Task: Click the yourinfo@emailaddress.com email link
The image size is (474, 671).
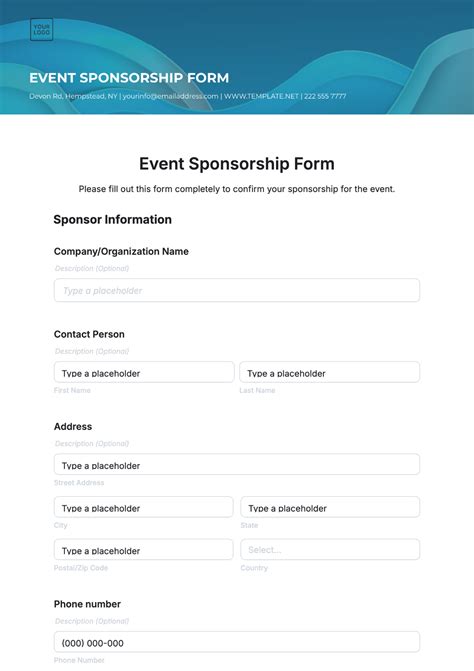Action: [x=170, y=96]
